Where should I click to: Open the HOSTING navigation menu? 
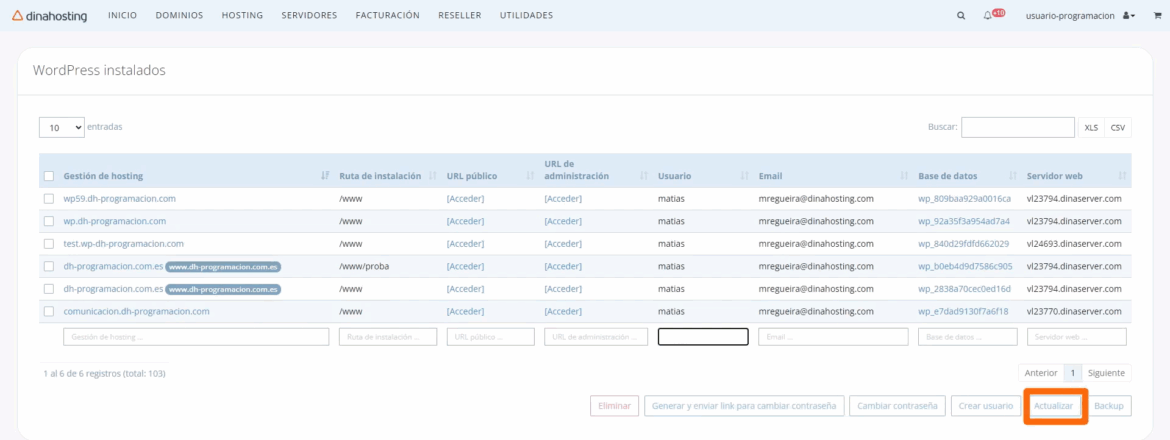(x=242, y=16)
